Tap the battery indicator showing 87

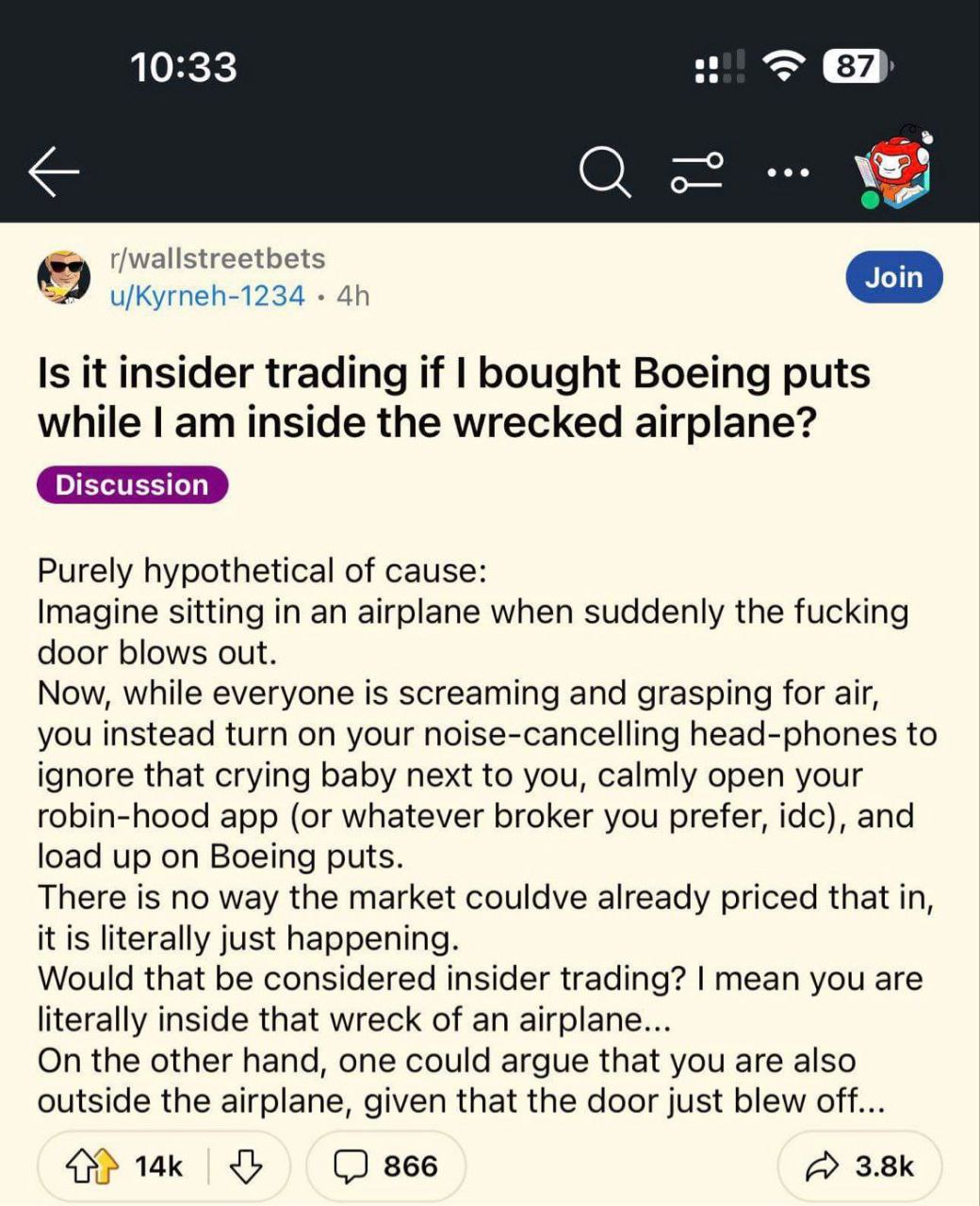point(857,66)
